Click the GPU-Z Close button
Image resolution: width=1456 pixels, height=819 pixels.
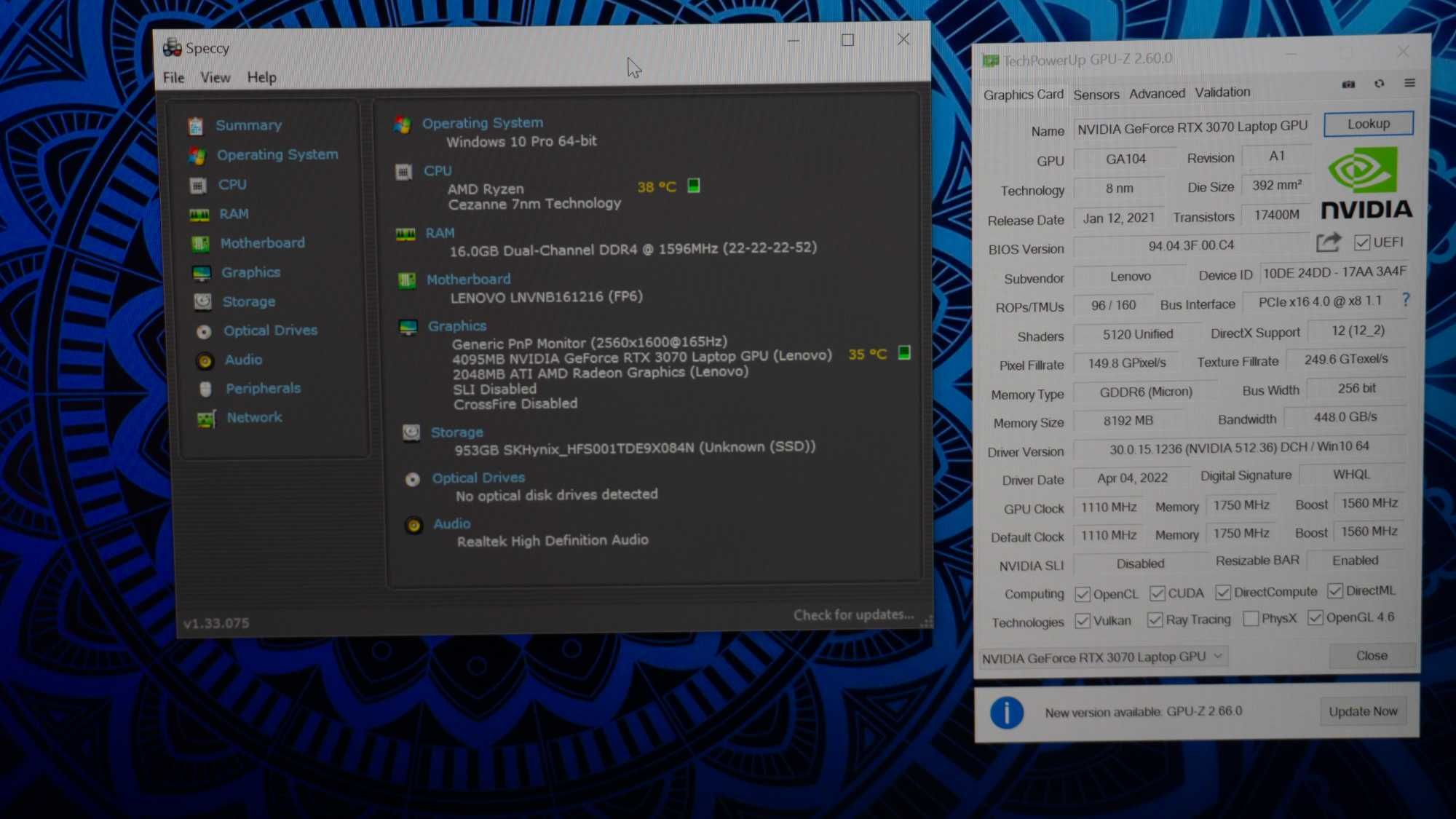click(x=1372, y=656)
